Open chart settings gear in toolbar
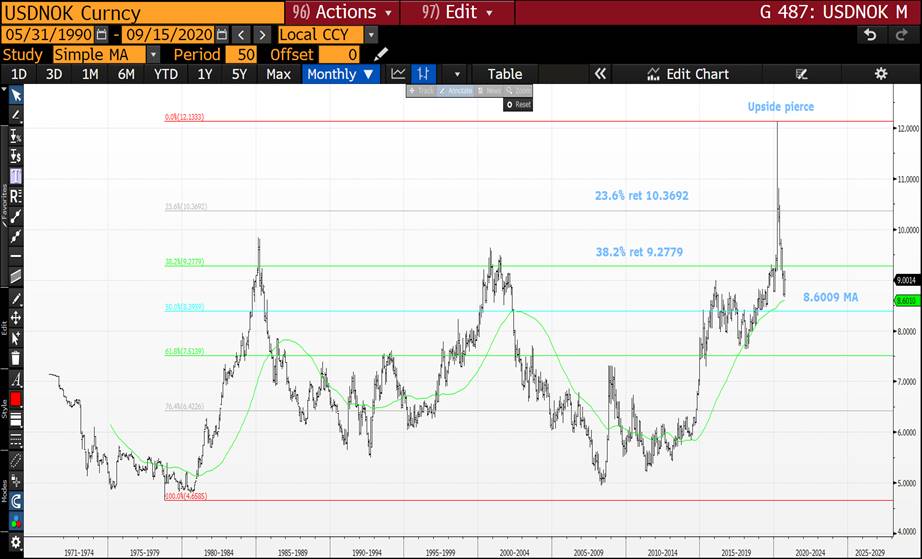The width and height of the screenshot is (922, 559). click(880, 74)
